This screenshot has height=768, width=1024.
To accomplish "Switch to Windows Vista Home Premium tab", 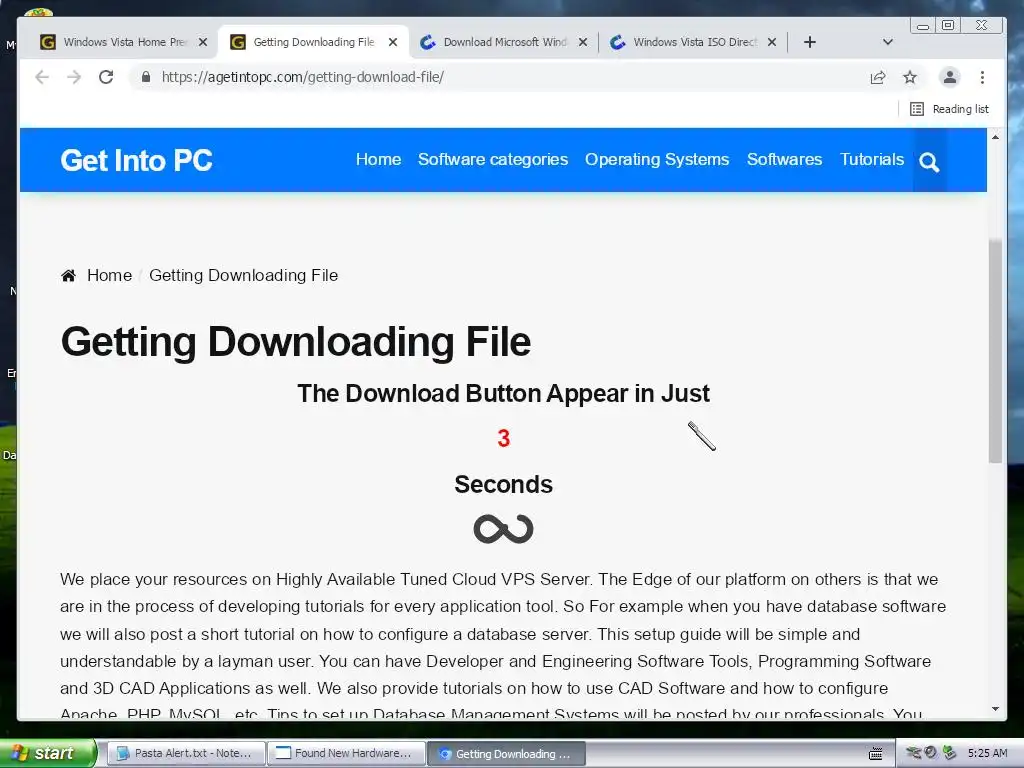I will tap(124, 42).
